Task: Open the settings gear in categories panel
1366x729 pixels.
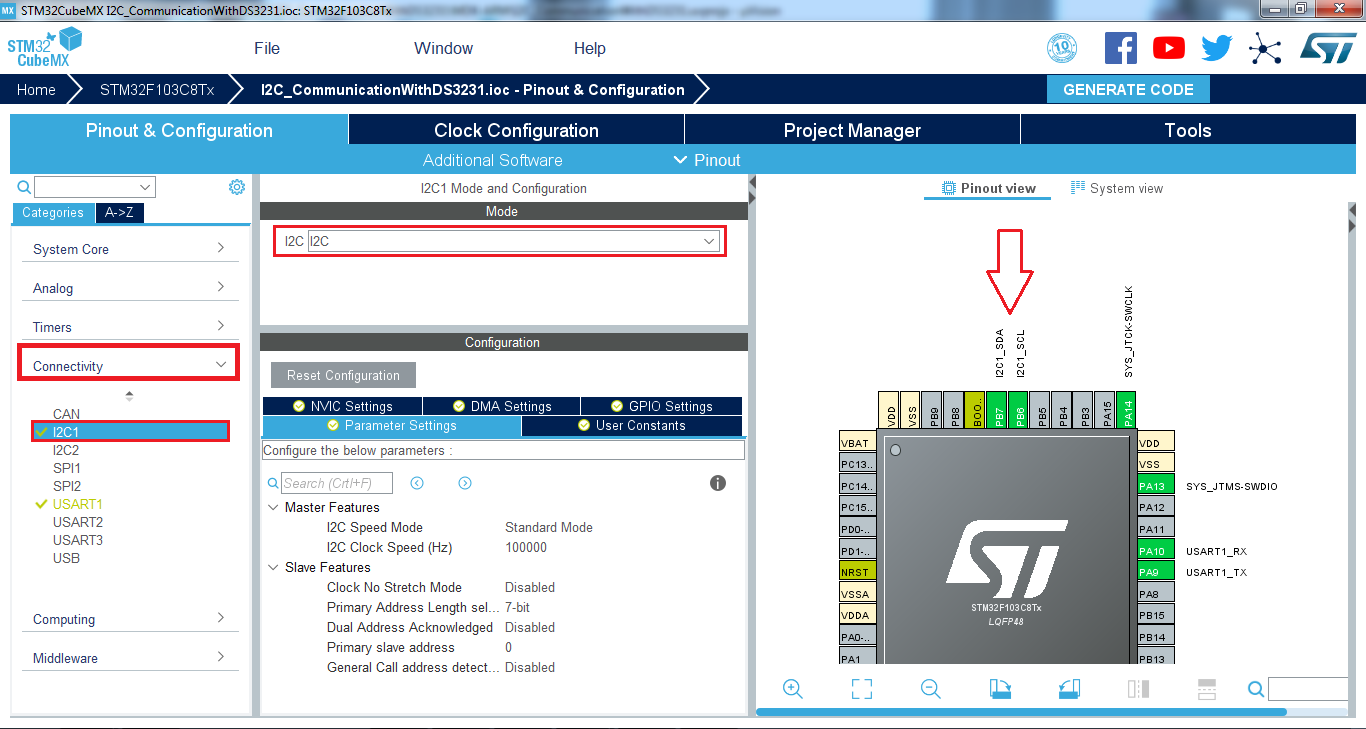Action: [x=237, y=187]
